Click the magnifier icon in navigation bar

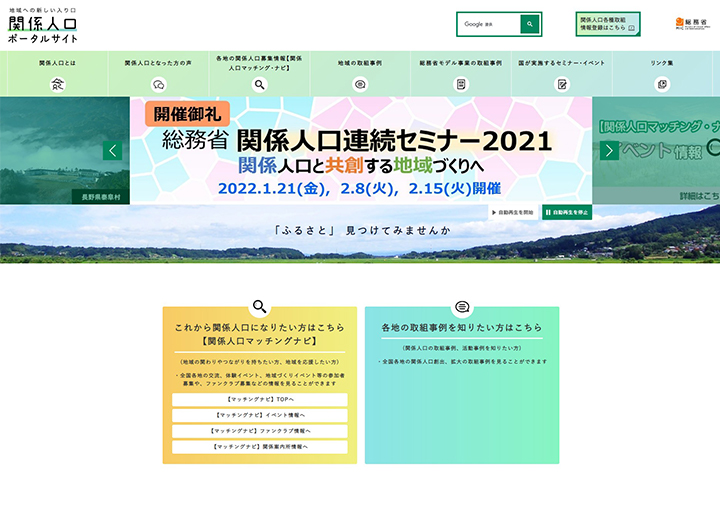[259, 84]
